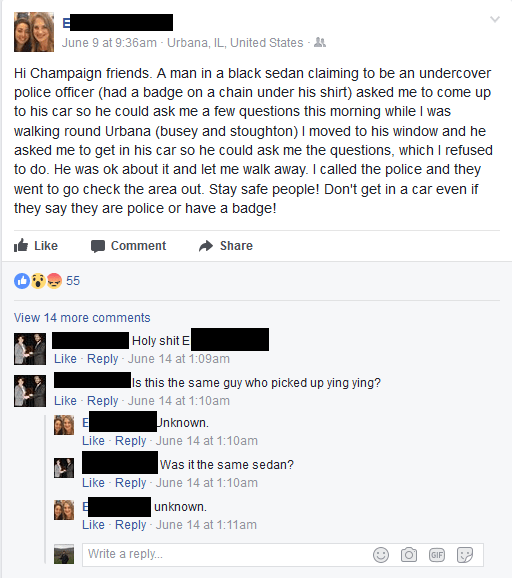This screenshot has height=578, width=512.
Task: Open the post author's profile picture
Action: (x=34, y=32)
